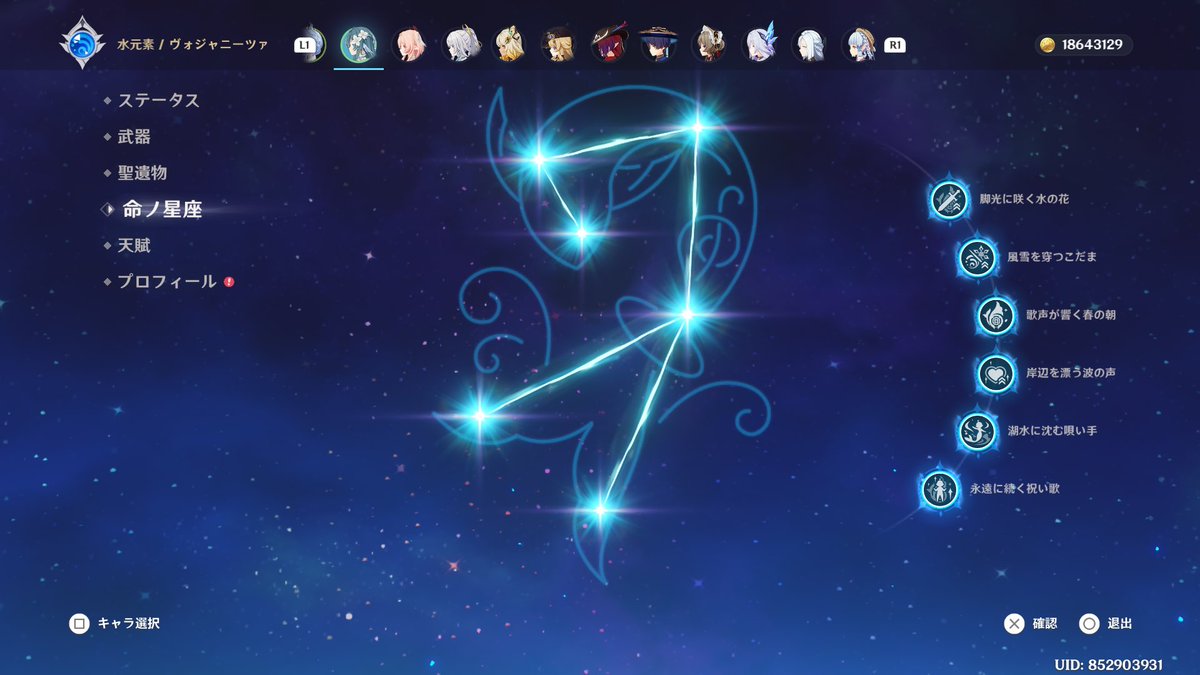Click the Mora balance 18643129
The image size is (1200, 675).
tap(1092, 45)
